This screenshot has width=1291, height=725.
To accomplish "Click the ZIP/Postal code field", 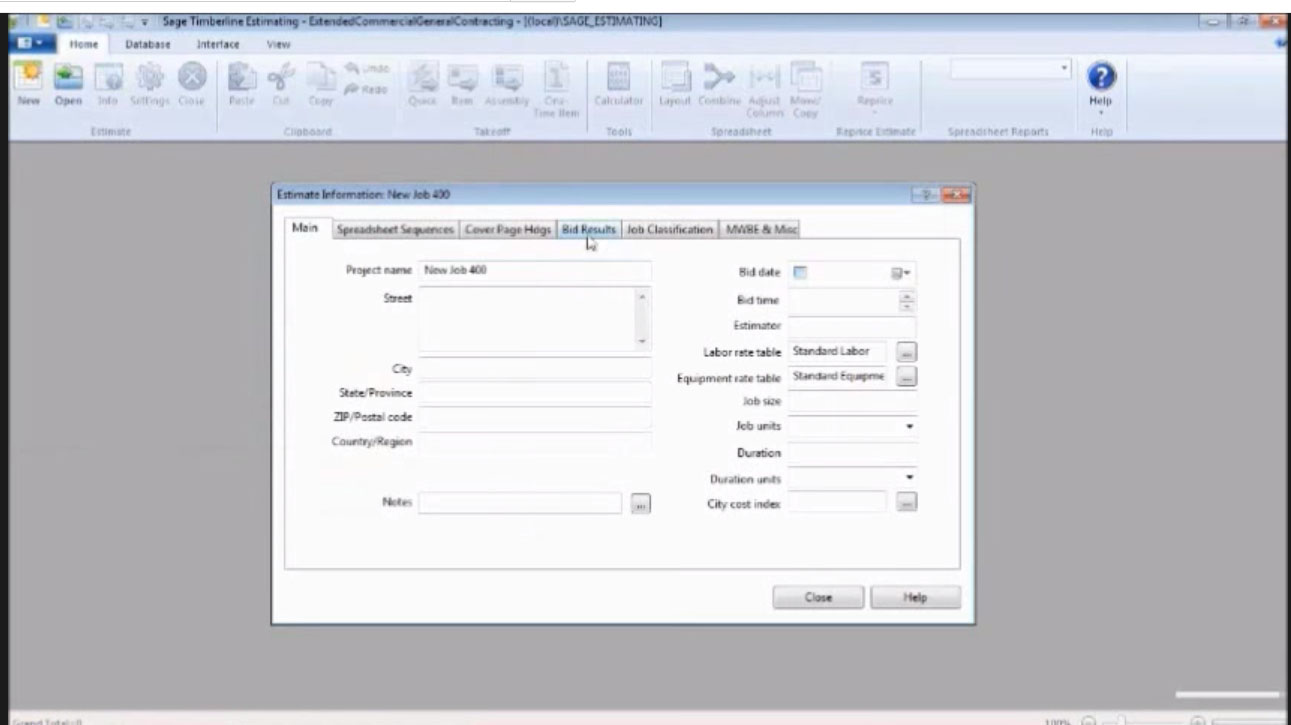I will 535,417.
